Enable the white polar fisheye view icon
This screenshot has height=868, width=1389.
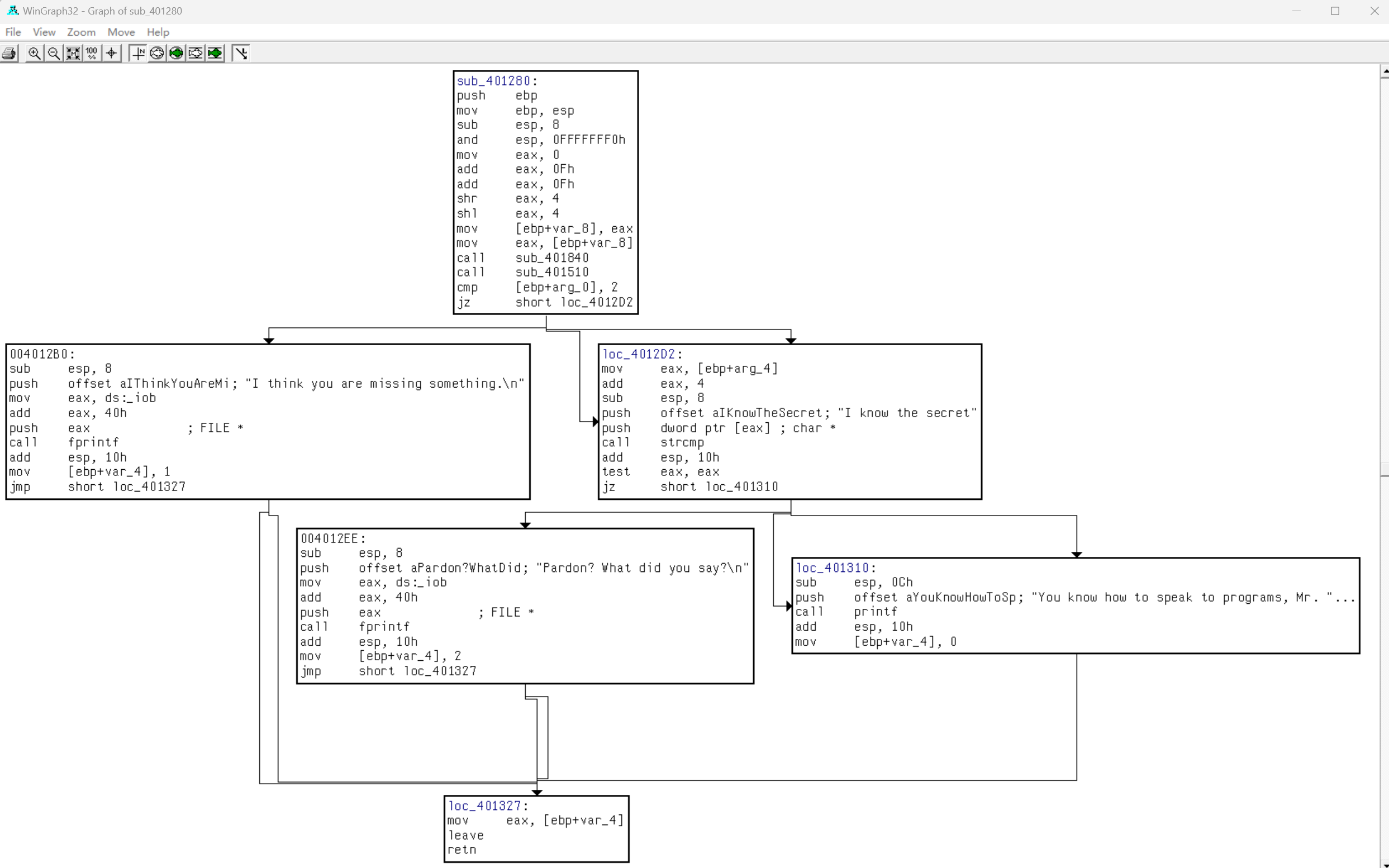pos(157,54)
